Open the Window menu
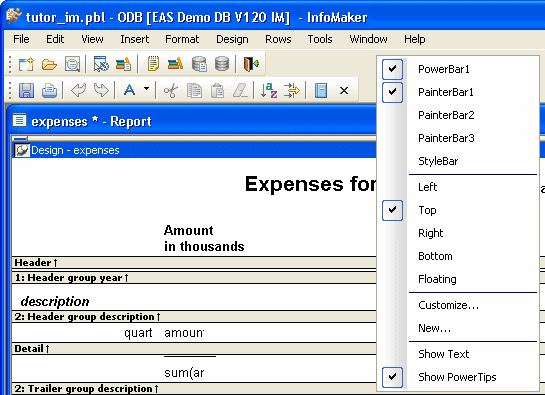545x395 pixels. tap(368, 39)
